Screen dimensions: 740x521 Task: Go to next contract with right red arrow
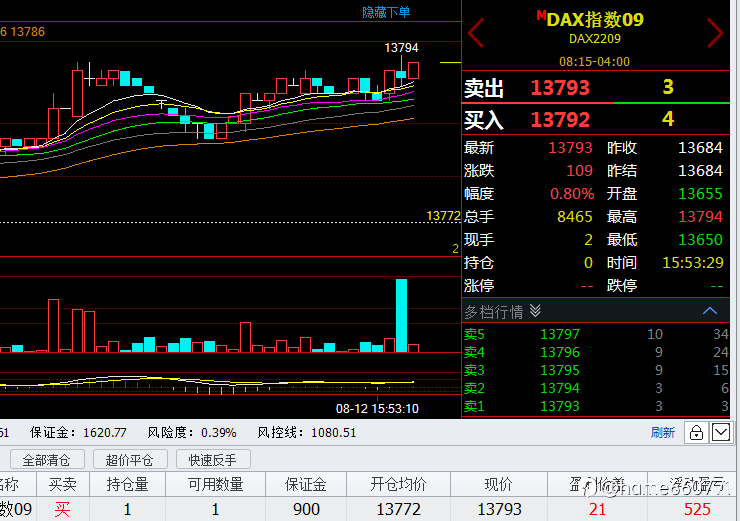point(715,33)
